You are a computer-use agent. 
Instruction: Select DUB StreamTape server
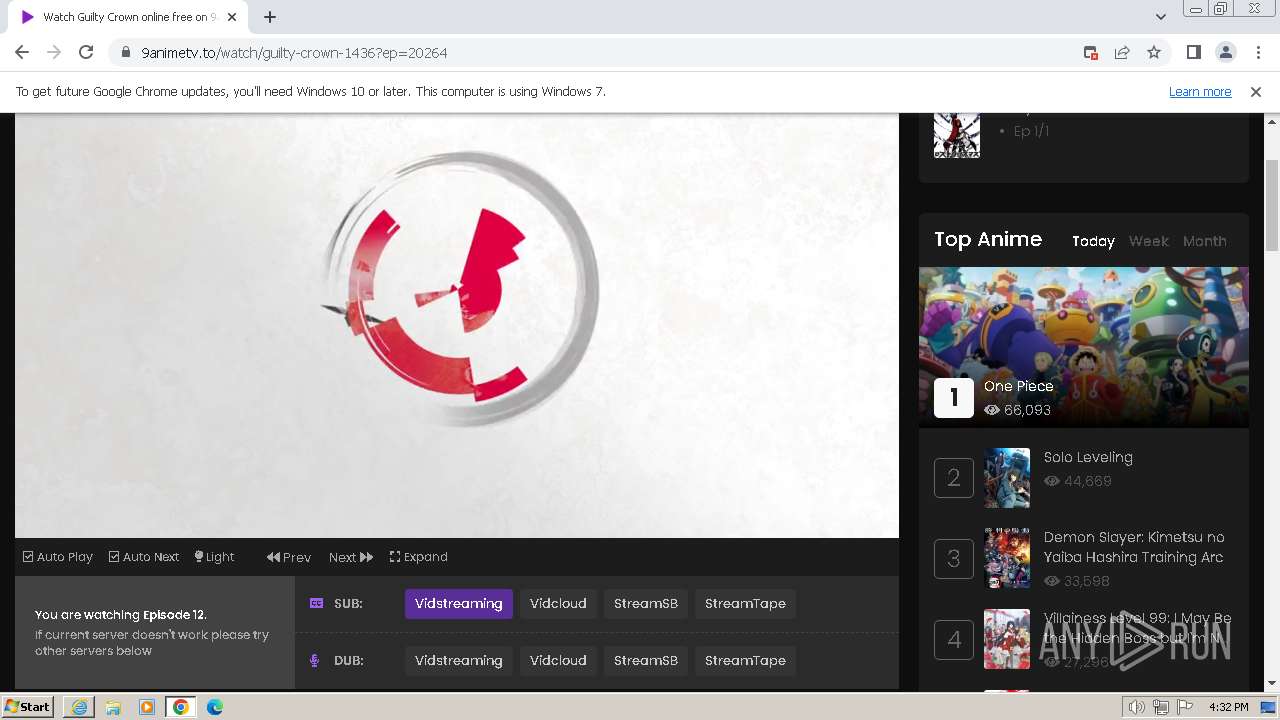tap(745, 661)
